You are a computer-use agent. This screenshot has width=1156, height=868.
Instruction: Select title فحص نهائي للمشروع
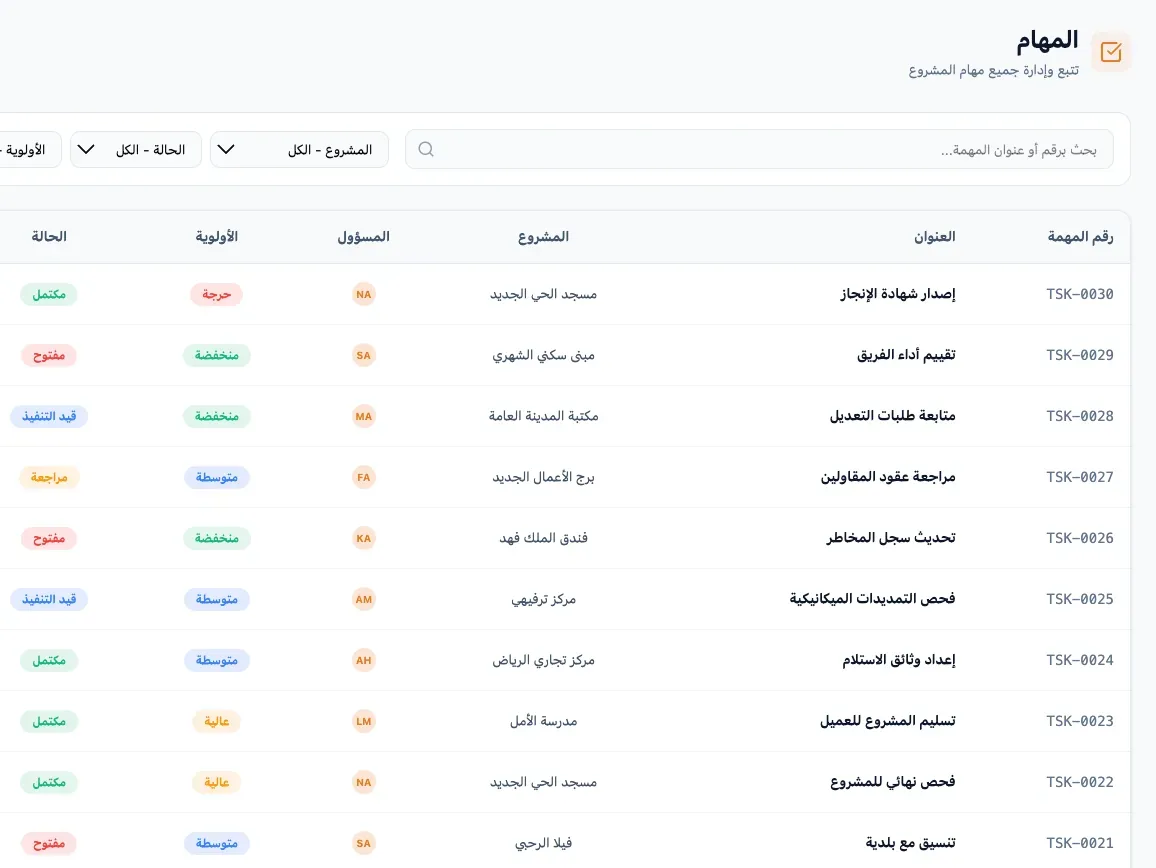pyautogui.click(x=892, y=782)
